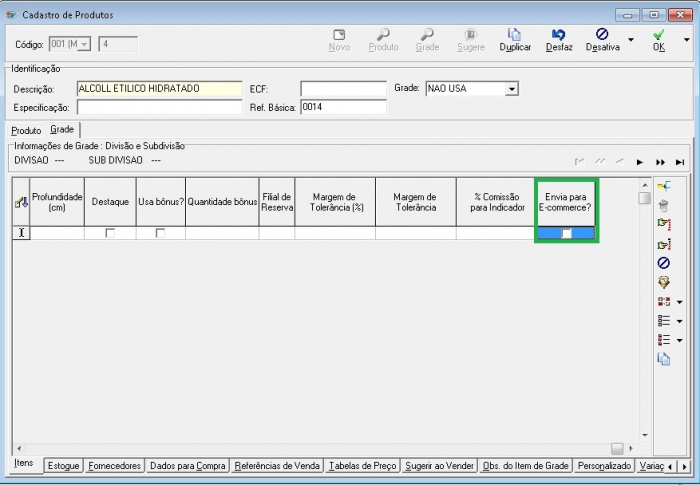Click the Desfaz undo icon
The height and width of the screenshot is (485, 700).
(x=559, y=35)
